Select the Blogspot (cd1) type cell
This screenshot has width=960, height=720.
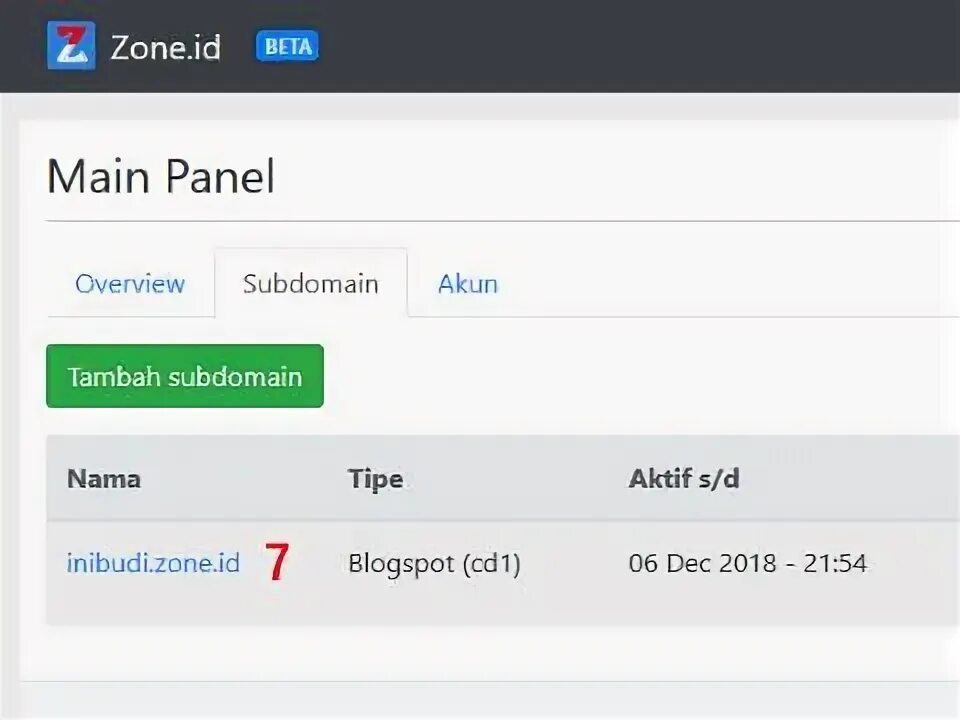(434, 563)
